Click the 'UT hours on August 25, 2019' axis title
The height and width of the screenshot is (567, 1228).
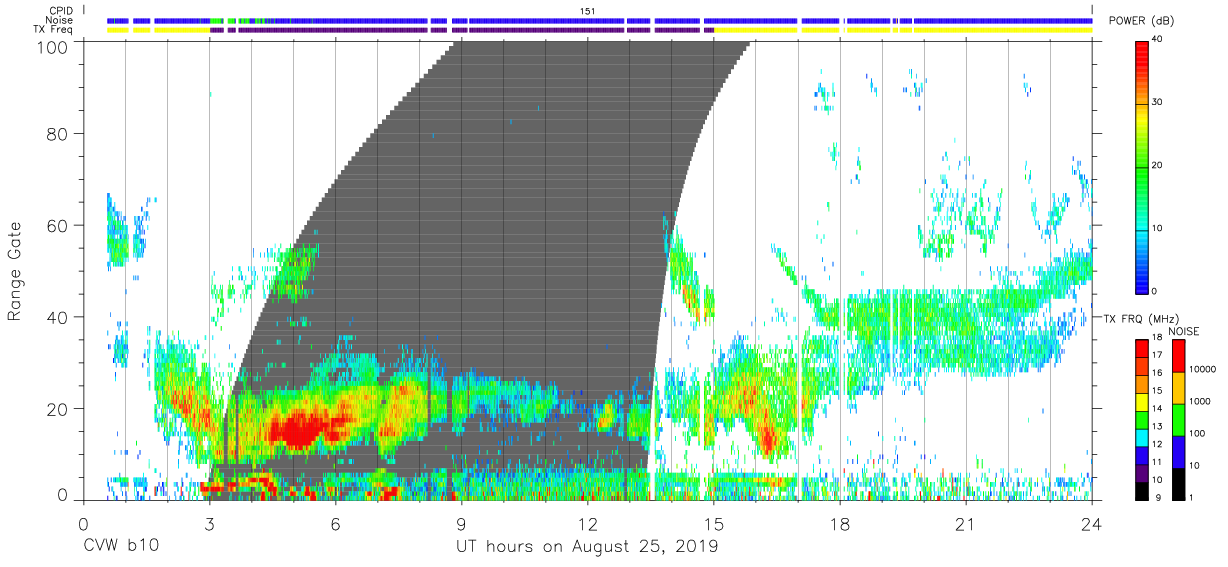coord(587,548)
